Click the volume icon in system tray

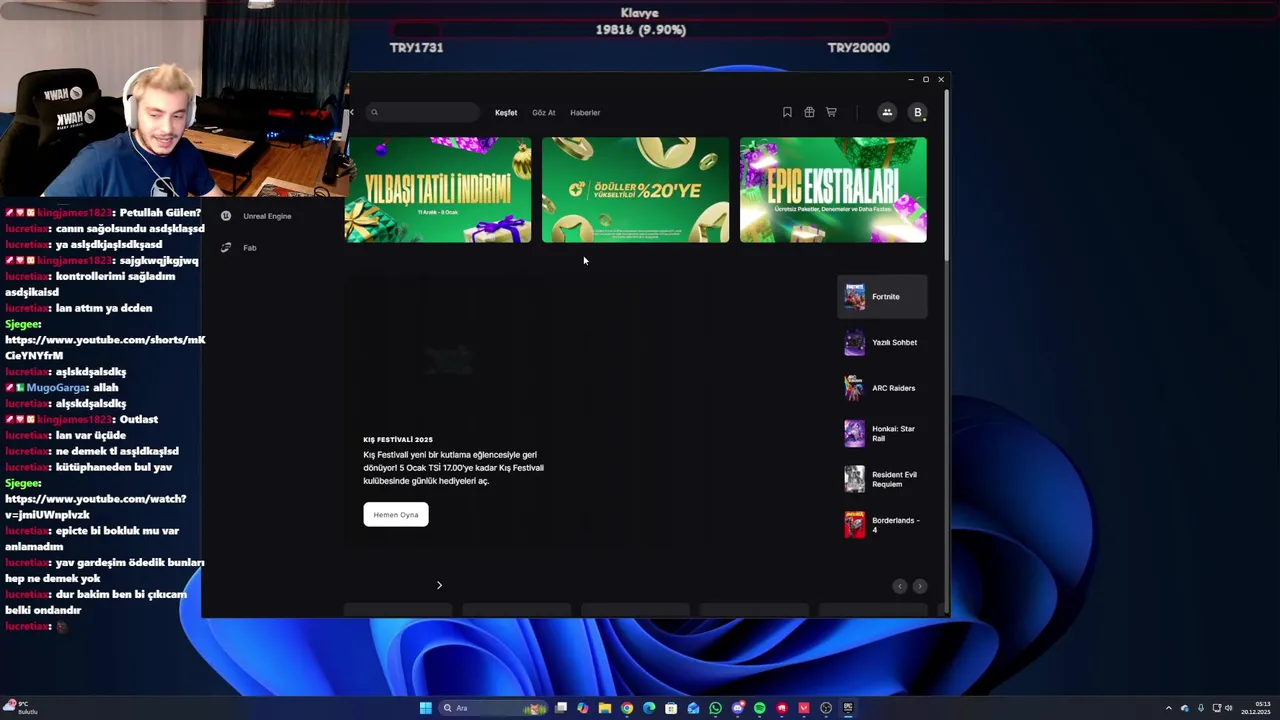point(1229,708)
